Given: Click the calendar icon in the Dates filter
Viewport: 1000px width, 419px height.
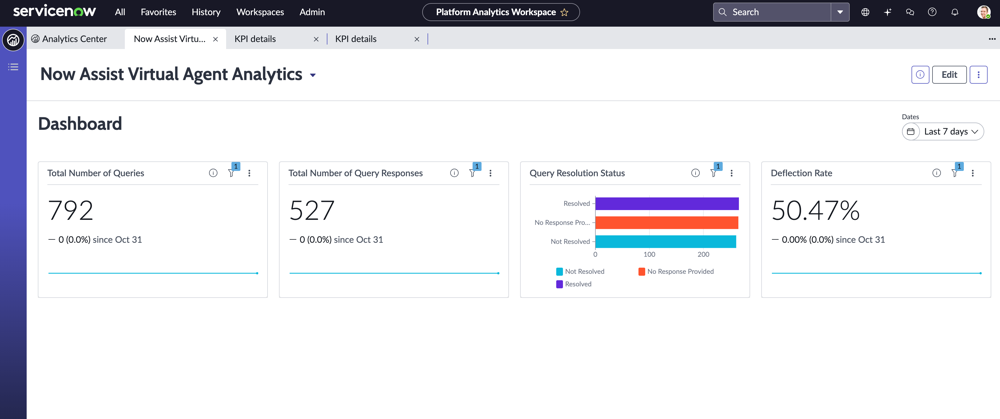Looking at the screenshot, I should [911, 132].
